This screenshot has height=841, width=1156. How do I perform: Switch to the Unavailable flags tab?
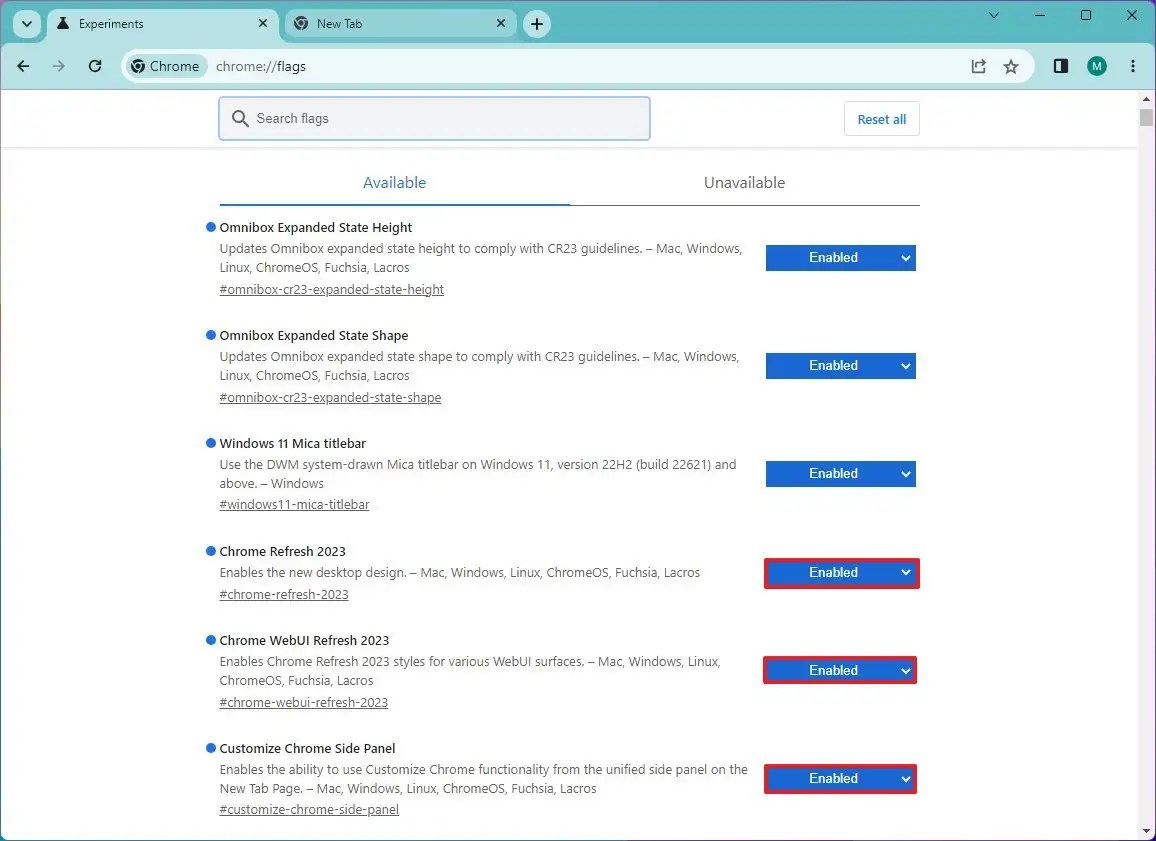coord(744,182)
